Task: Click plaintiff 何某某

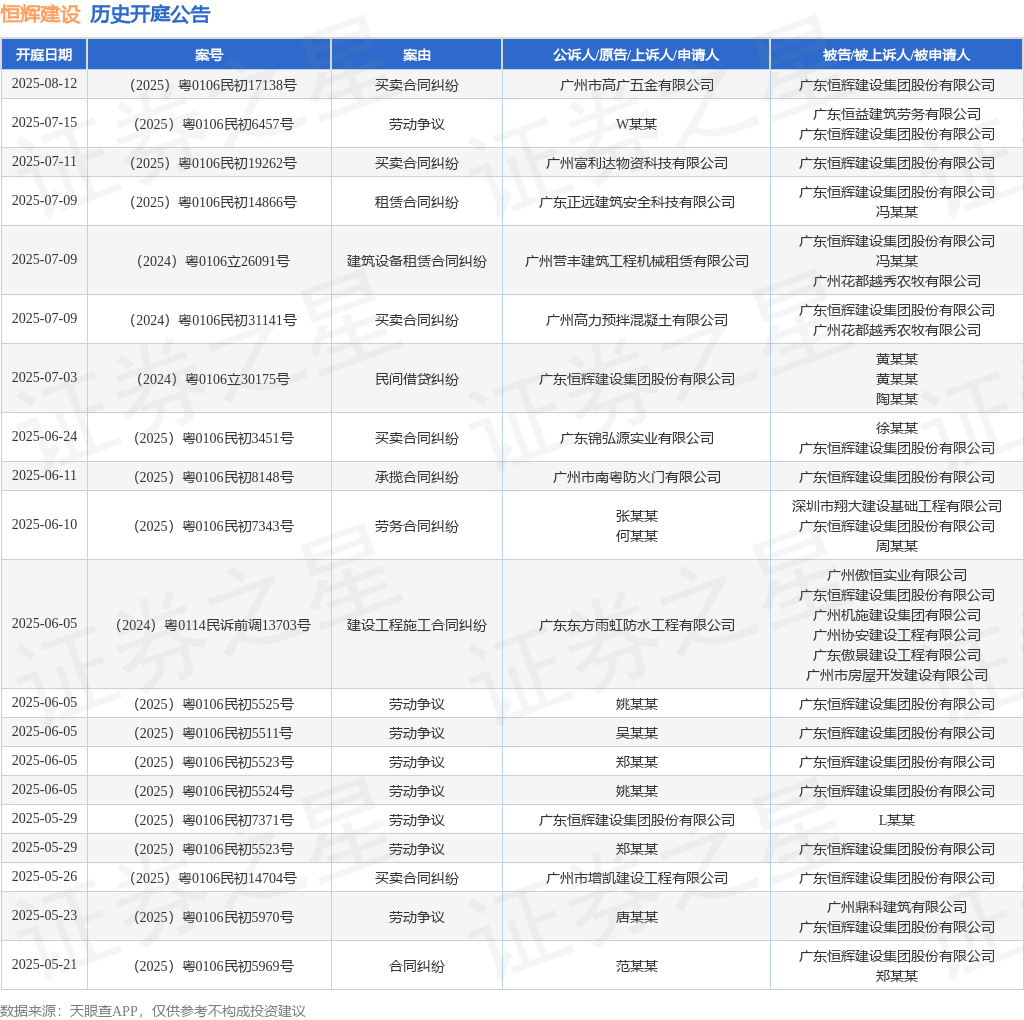Action: coord(636,536)
